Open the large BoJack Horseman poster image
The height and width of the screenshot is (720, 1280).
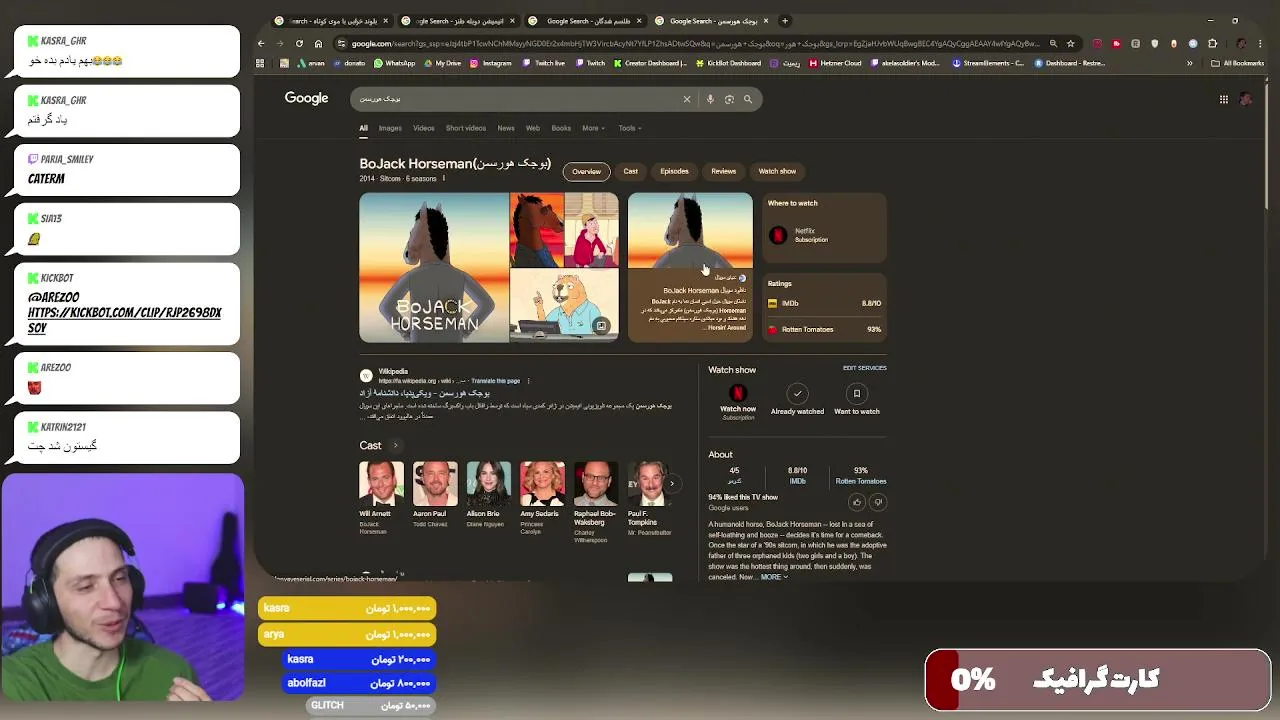434,268
